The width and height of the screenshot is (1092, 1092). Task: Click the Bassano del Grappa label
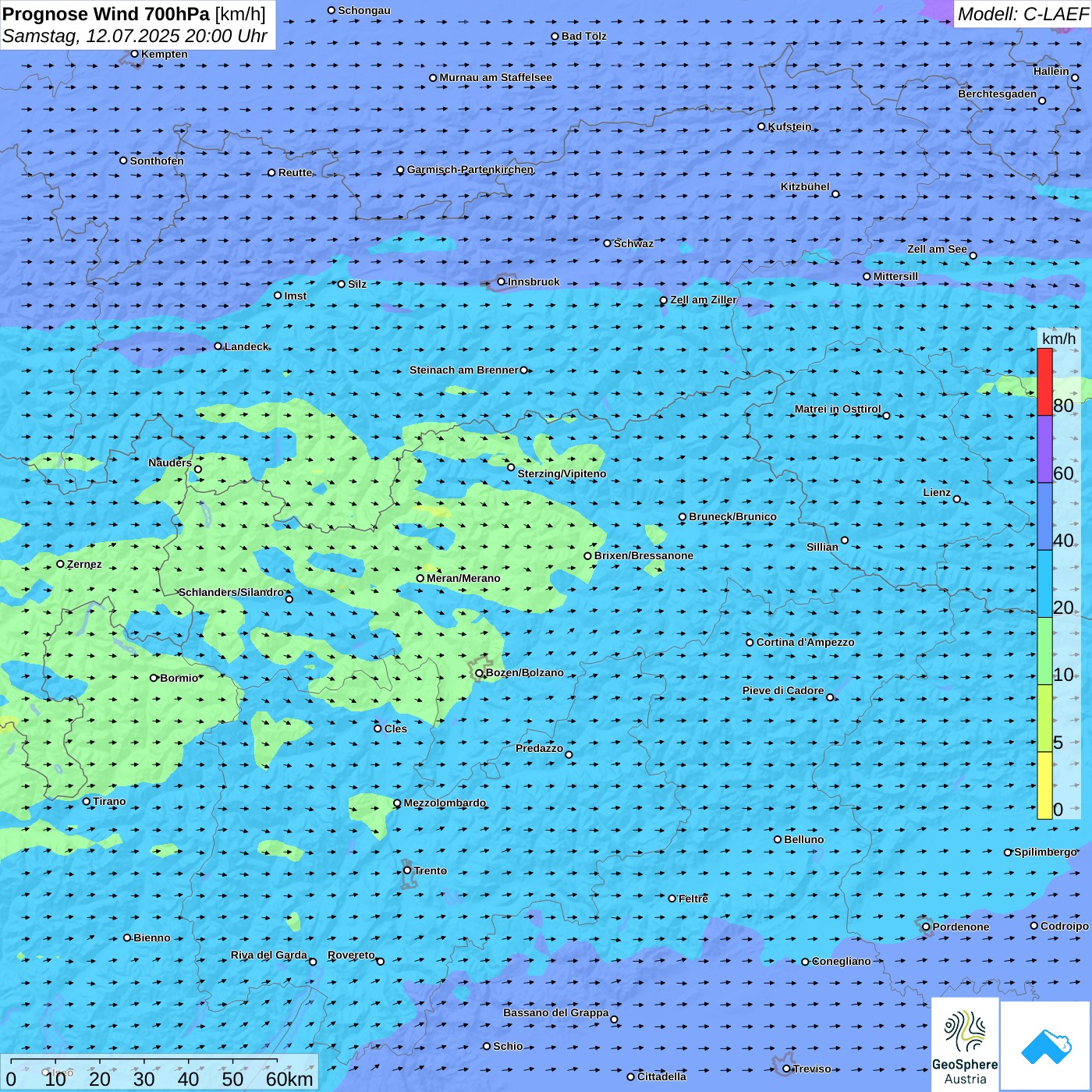555,1012
